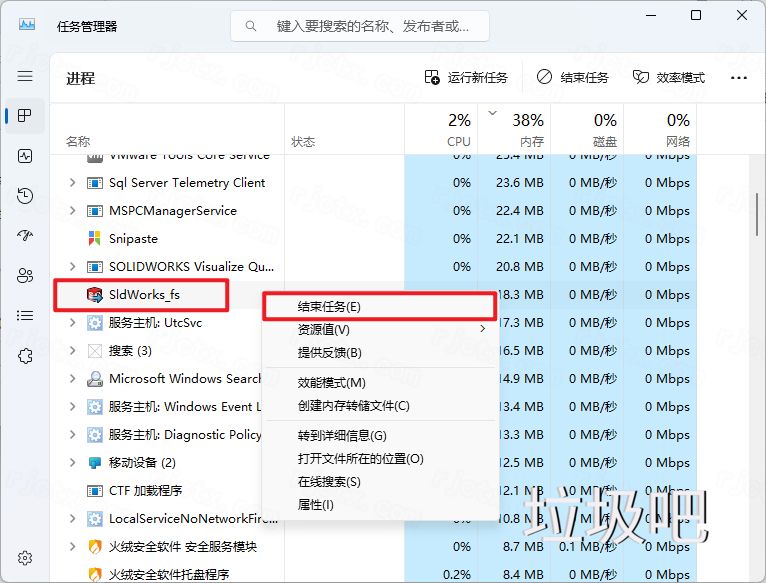Expand the LocalServiceNoNetworkFirewall row
Viewport: 766px width, 583px height.
[72, 518]
